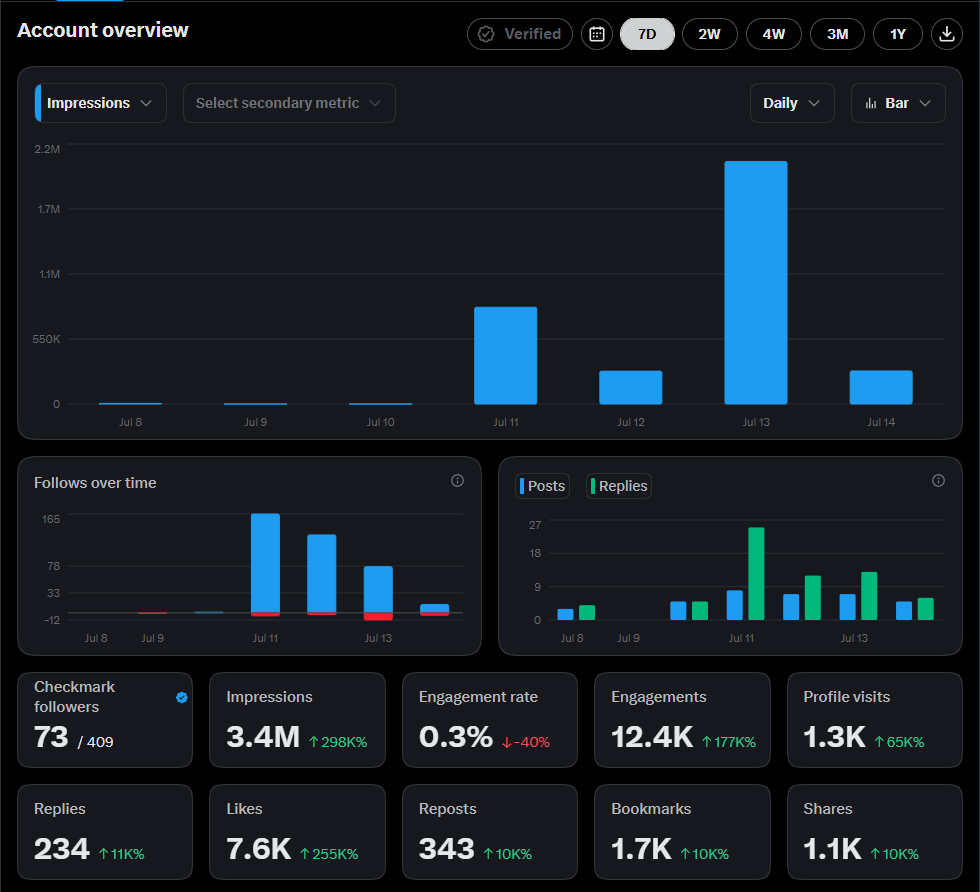
Task: Click the Jul 14 impressions bar
Action: (x=881, y=387)
